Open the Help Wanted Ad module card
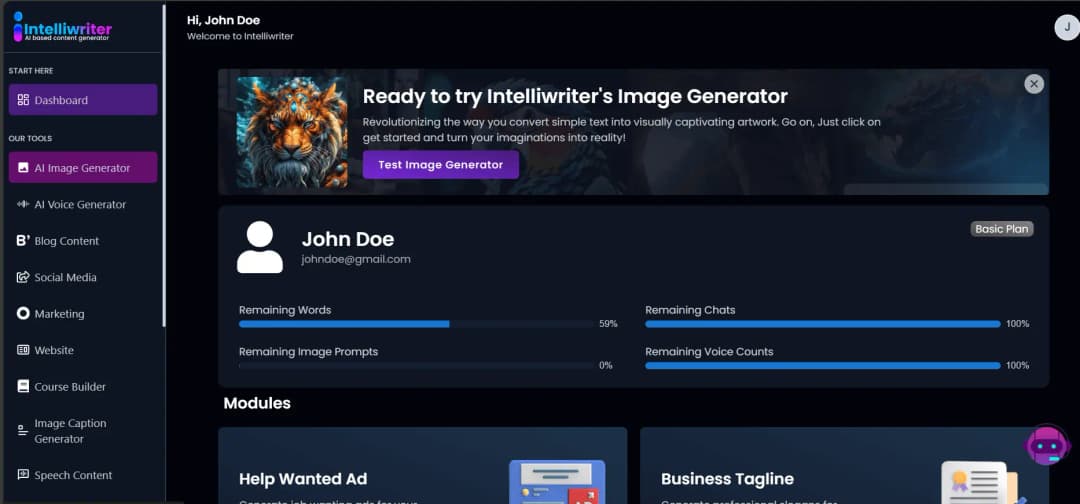The width and height of the screenshot is (1080, 504). 423,465
